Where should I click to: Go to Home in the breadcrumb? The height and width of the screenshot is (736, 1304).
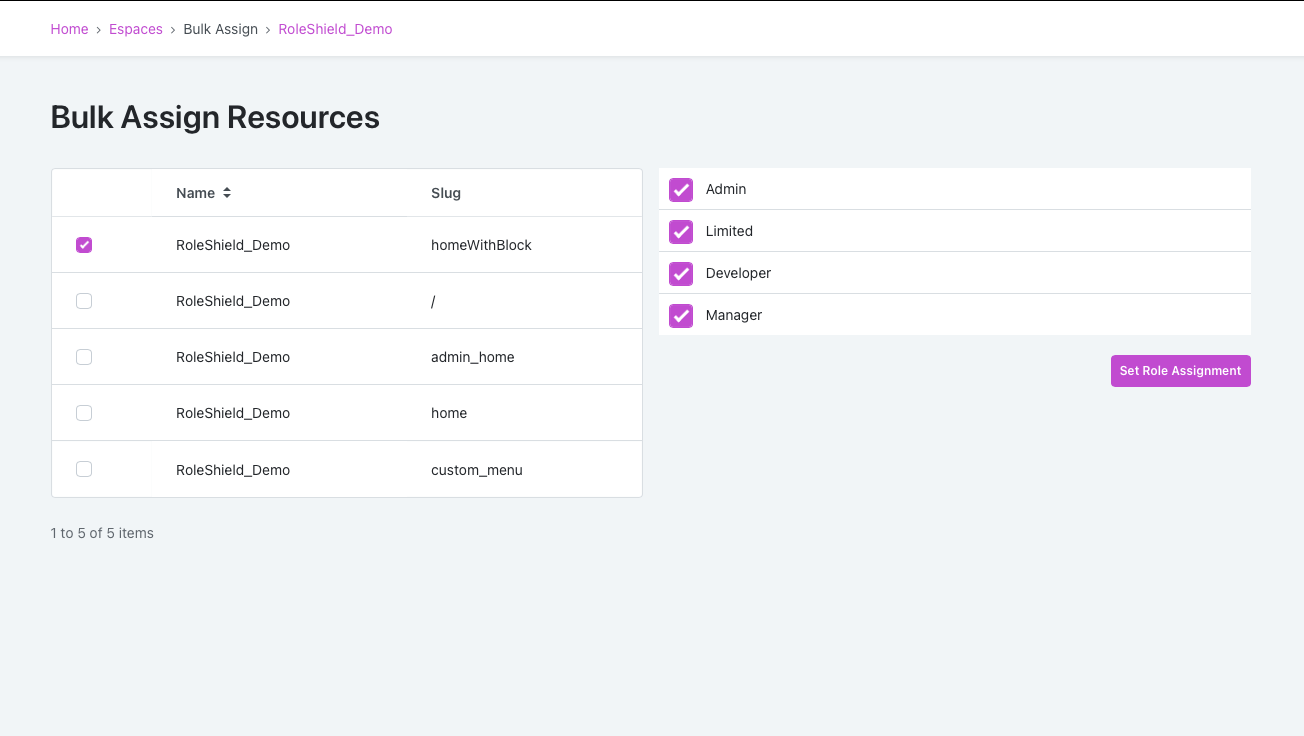[x=70, y=29]
